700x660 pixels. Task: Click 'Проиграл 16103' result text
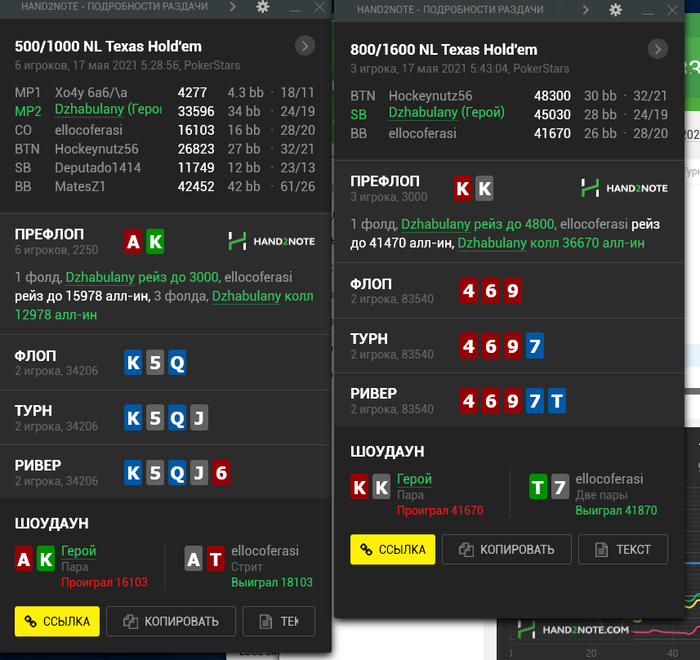[104, 582]
